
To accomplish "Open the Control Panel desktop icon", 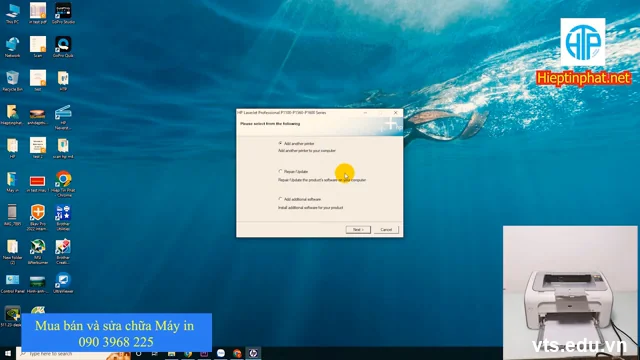I will pos(12,283).
